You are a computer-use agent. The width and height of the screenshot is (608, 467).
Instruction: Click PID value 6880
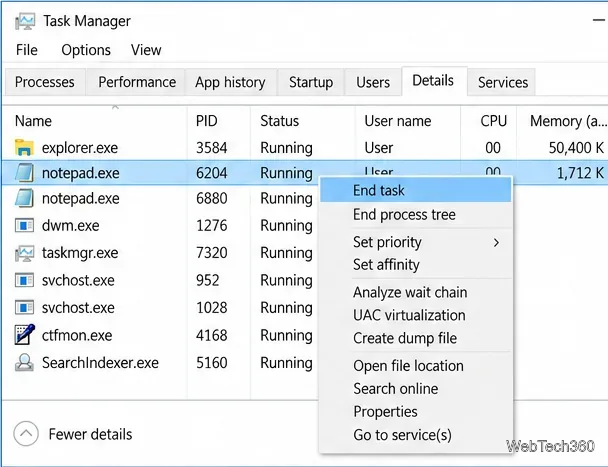(x=212, y=198)
